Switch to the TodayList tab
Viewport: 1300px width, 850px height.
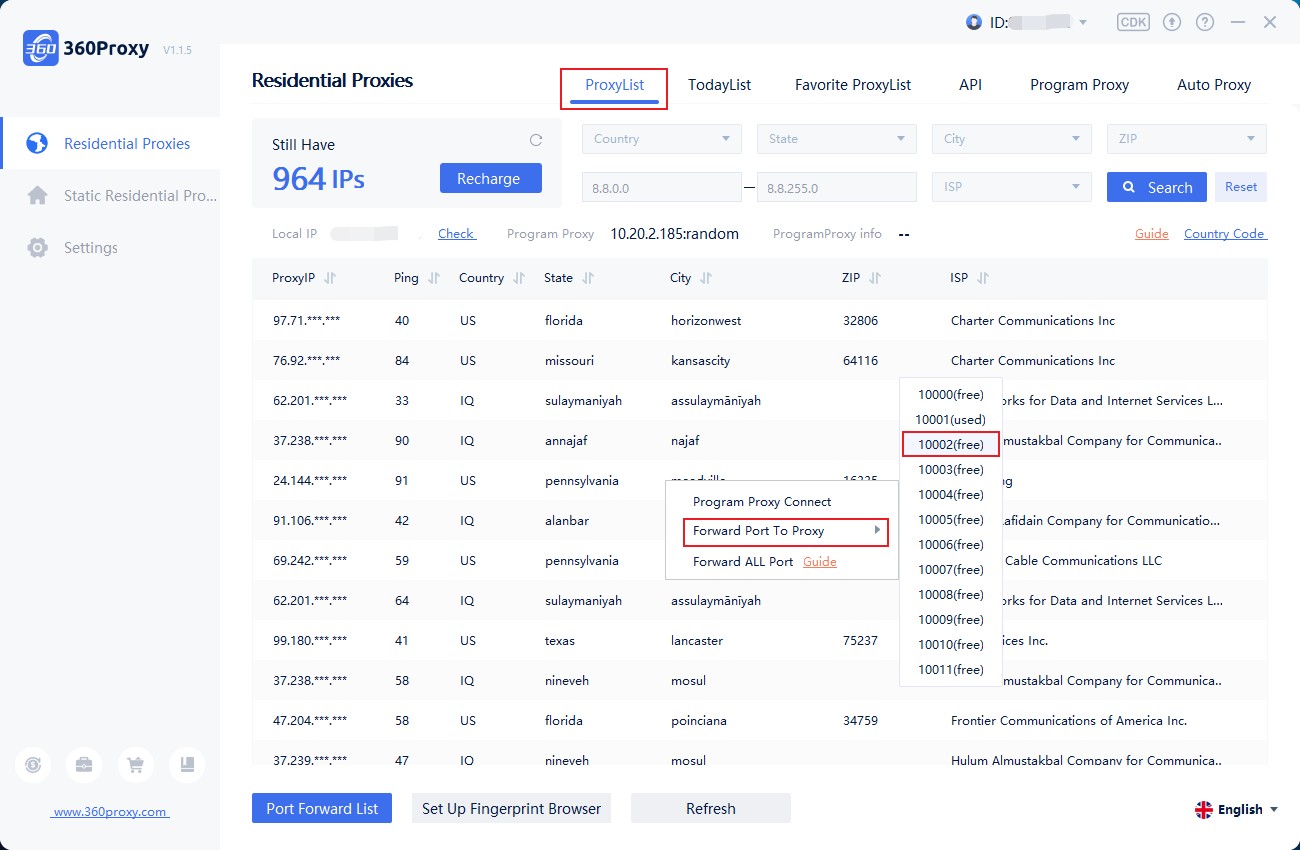[719, 85]
